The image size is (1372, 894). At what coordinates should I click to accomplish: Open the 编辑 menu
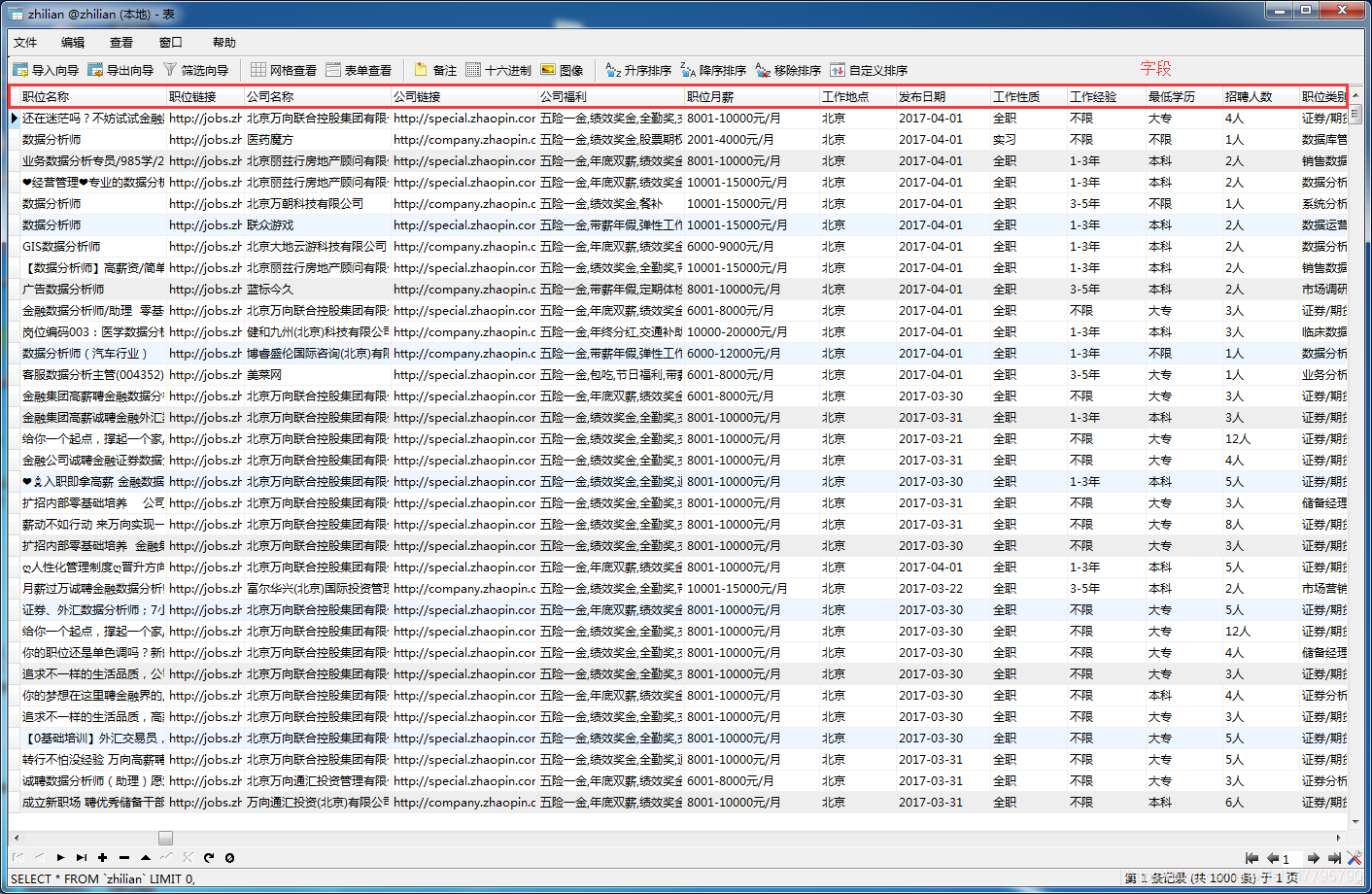point(73,42)
